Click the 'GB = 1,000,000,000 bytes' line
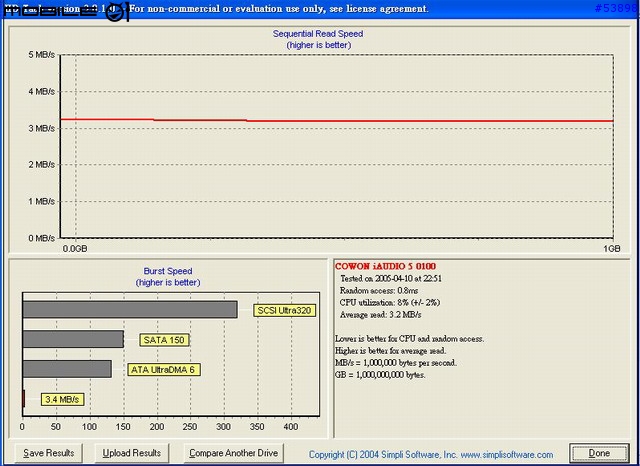This screenshot has width=640, height=466. tap(380, 375)
